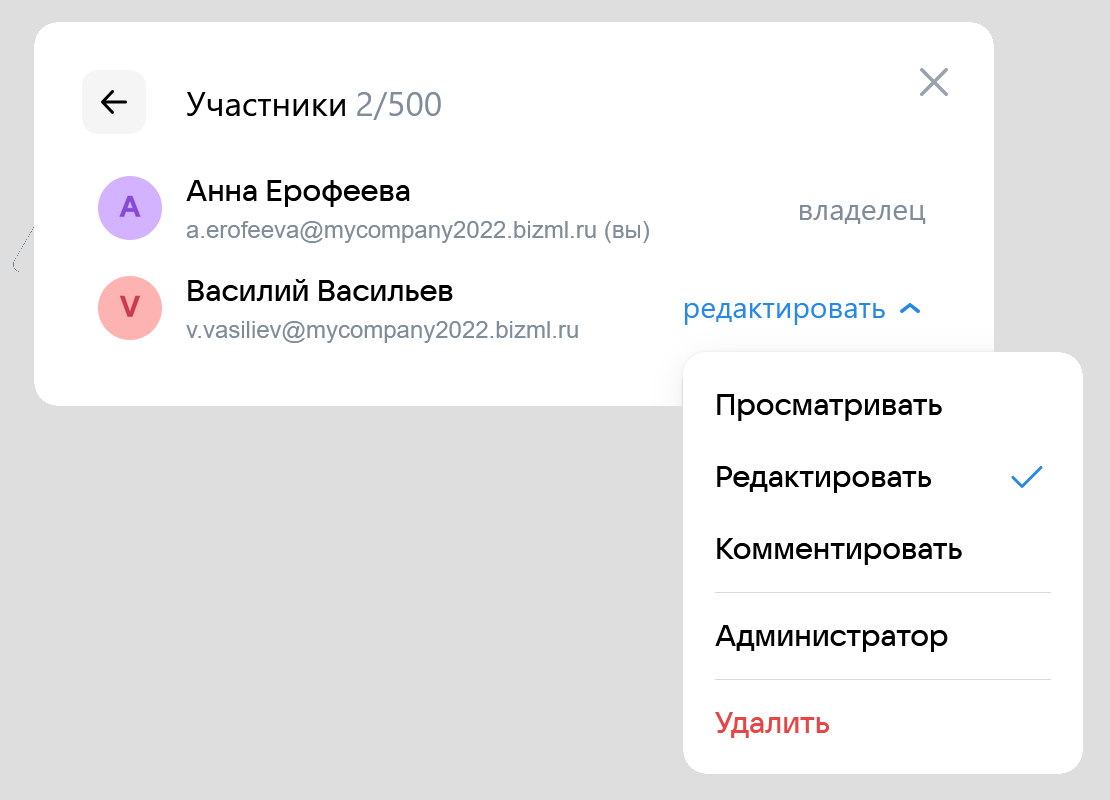The height and width of the screenshot is (800, 1110).
Task: Click the name Василий Васильев
Action: pyautogui.click(x=320, y=291)
